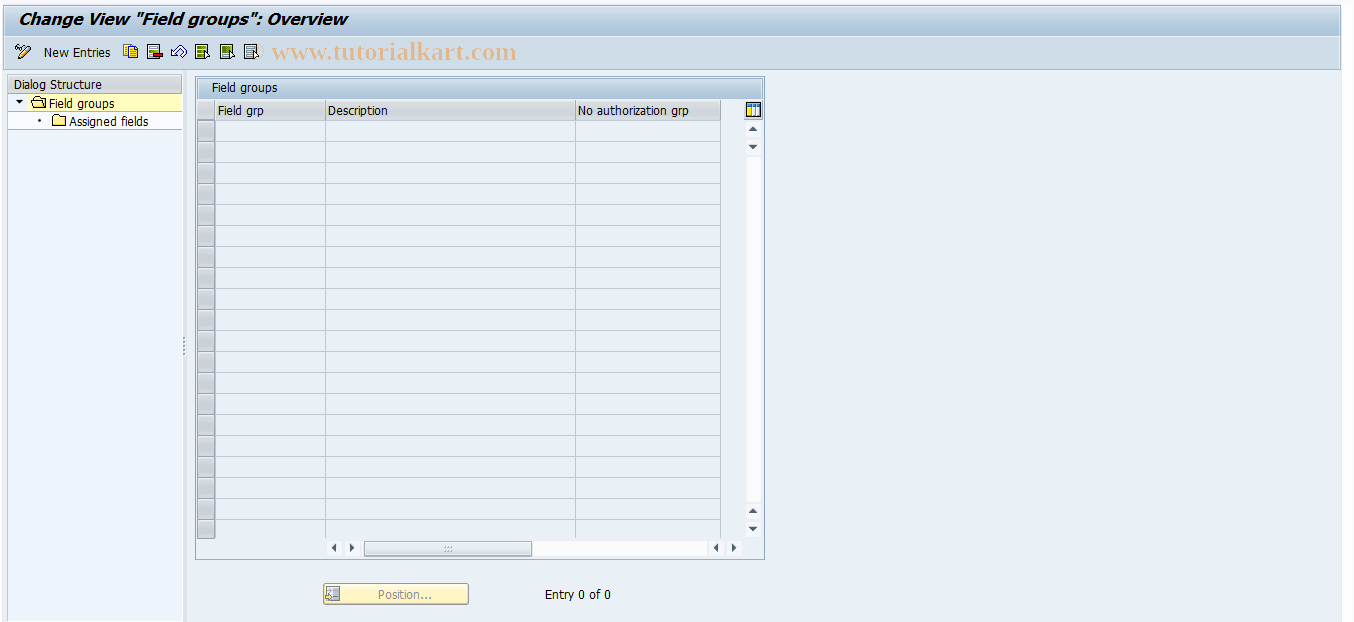Click the New Entries button
The image size is (1354, 622).
(x=77, y=52)
